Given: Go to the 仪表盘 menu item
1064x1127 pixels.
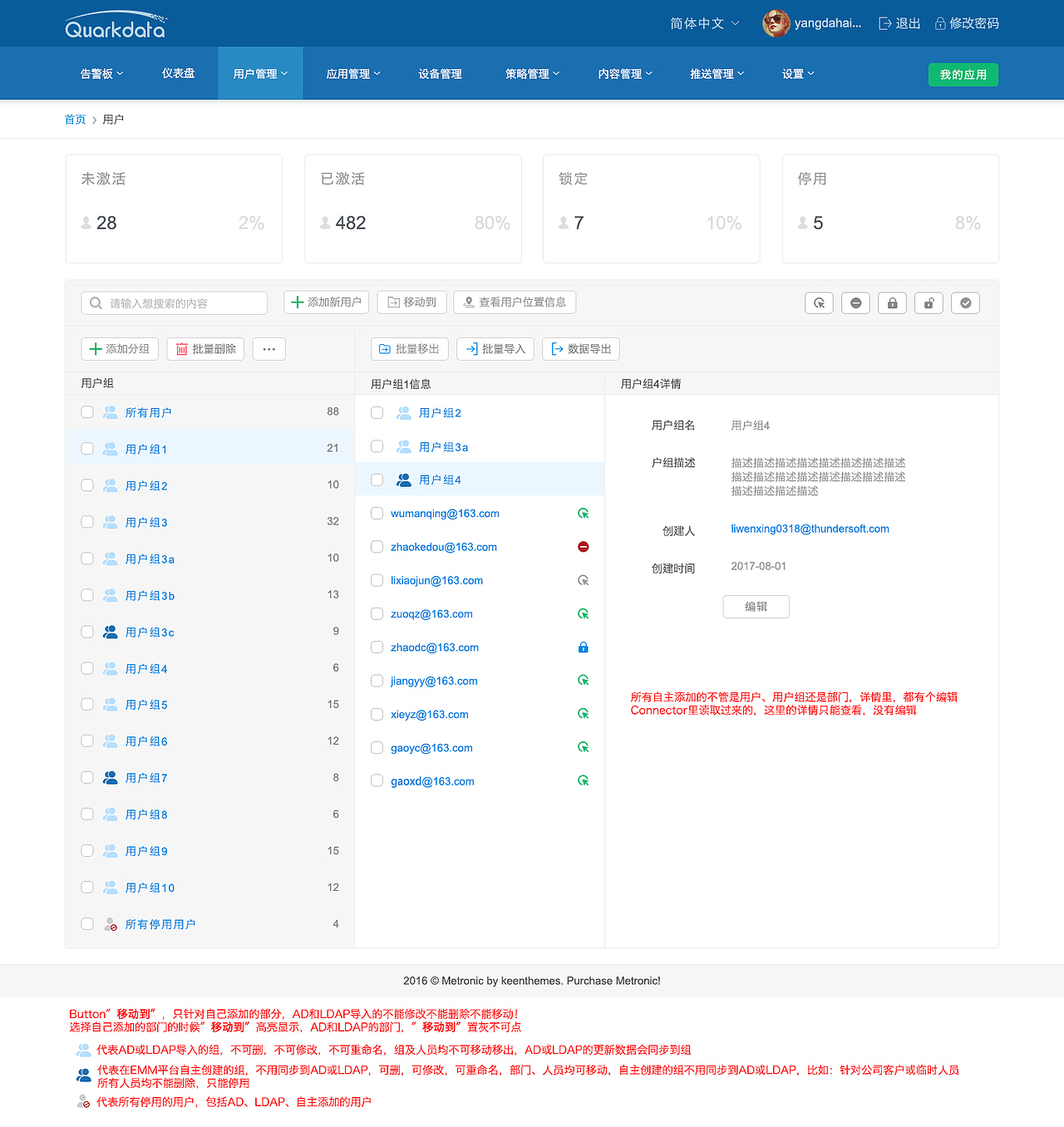Looking at the screenshot, I should pyautogui.click(x=178, y=73).
